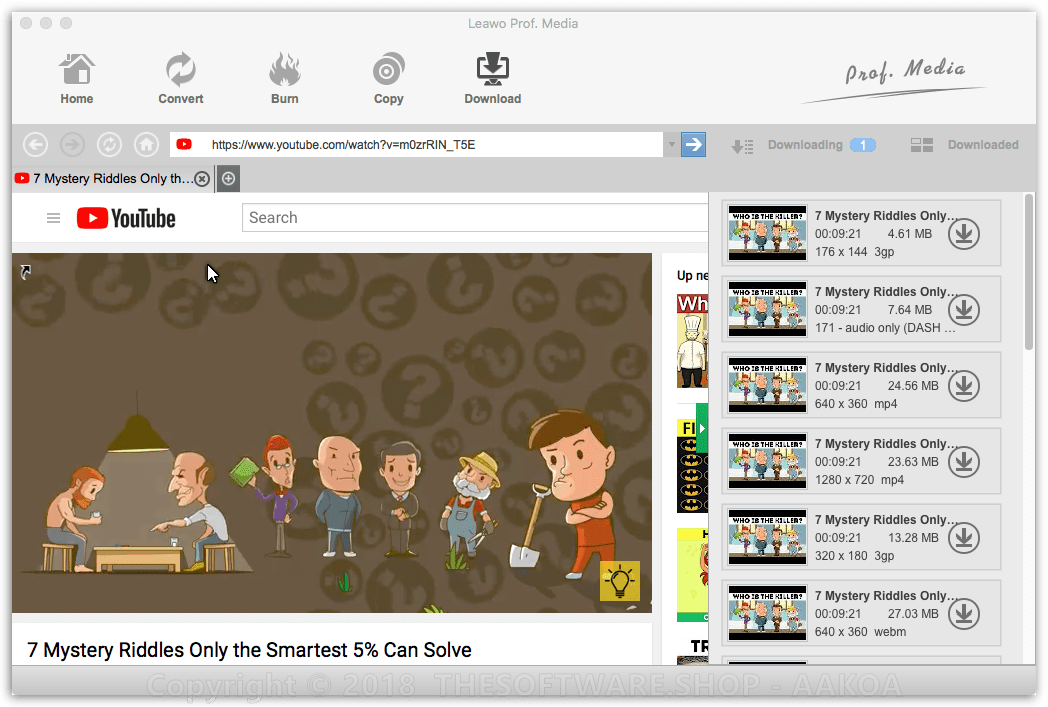This screenshot has width=1048, height=707.
Task: Close the 7 Mystery Riddles tab
Action: tap(202, 179)
